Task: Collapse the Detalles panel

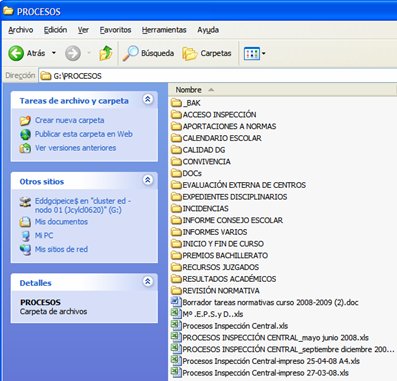Action: click(x=148, y=281)
